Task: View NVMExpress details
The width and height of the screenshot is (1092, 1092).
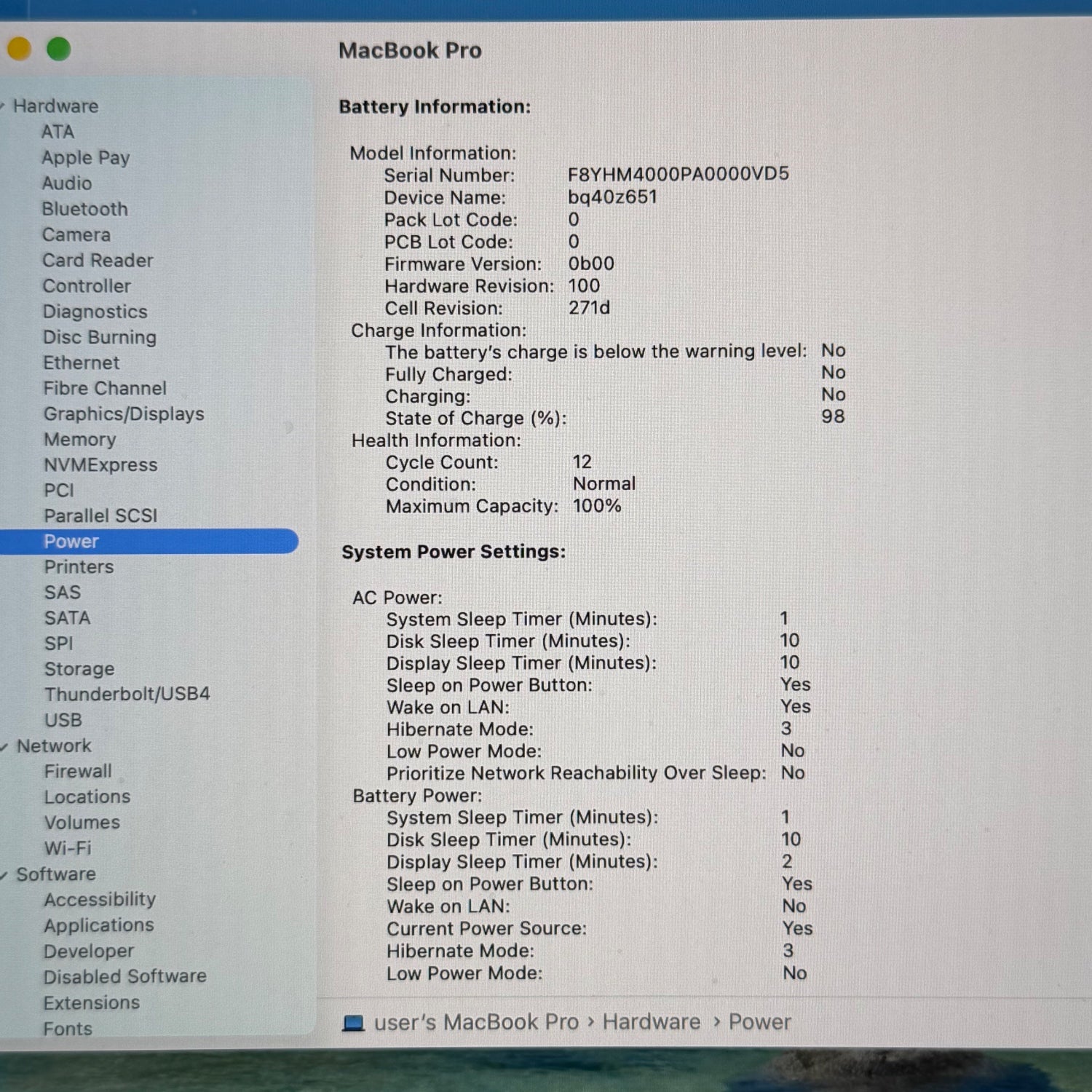Action: point(100,465)
